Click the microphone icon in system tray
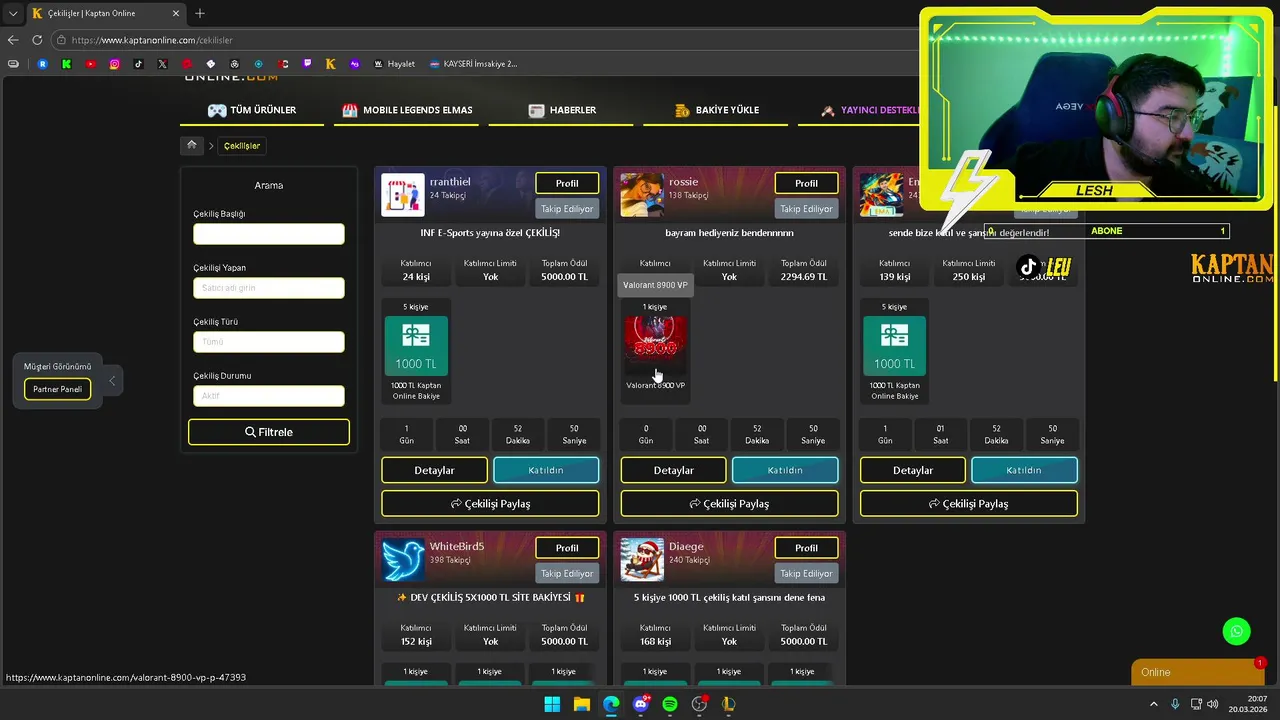The image size is (1280, 720). pos(1175,704)
